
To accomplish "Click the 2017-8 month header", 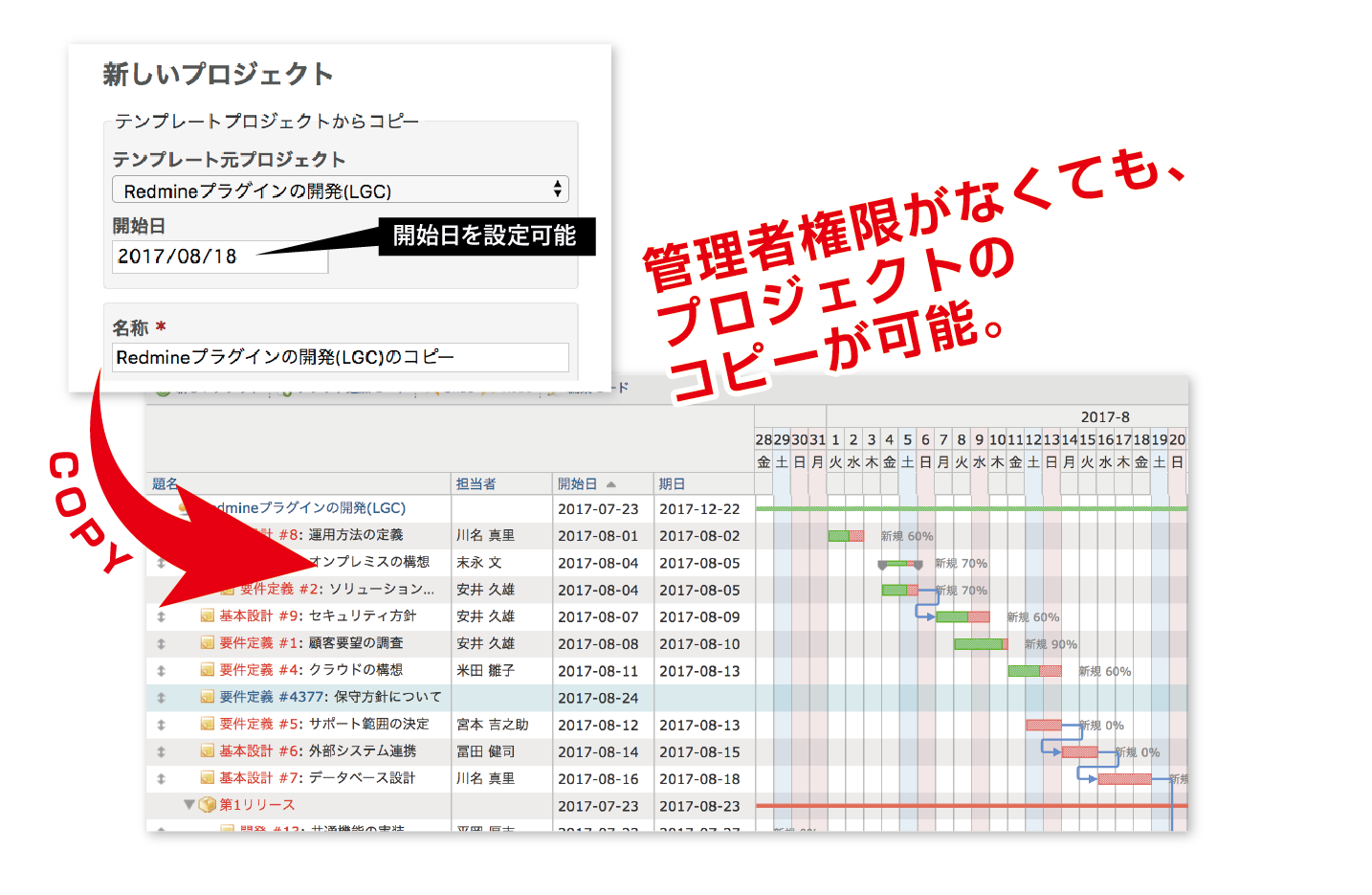I will [x=1105, y=417].
